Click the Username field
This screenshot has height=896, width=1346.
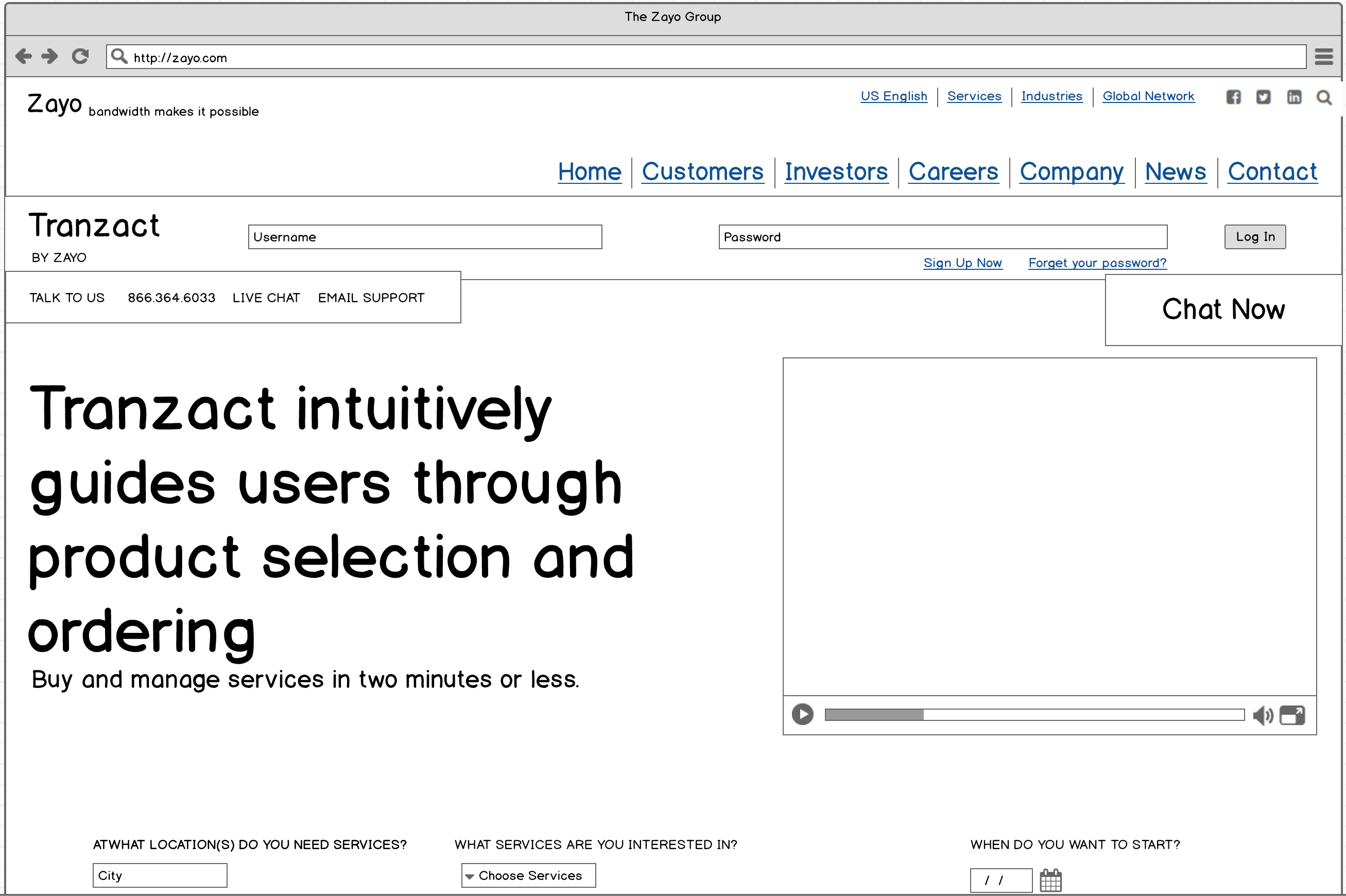(x=425, y=236)
